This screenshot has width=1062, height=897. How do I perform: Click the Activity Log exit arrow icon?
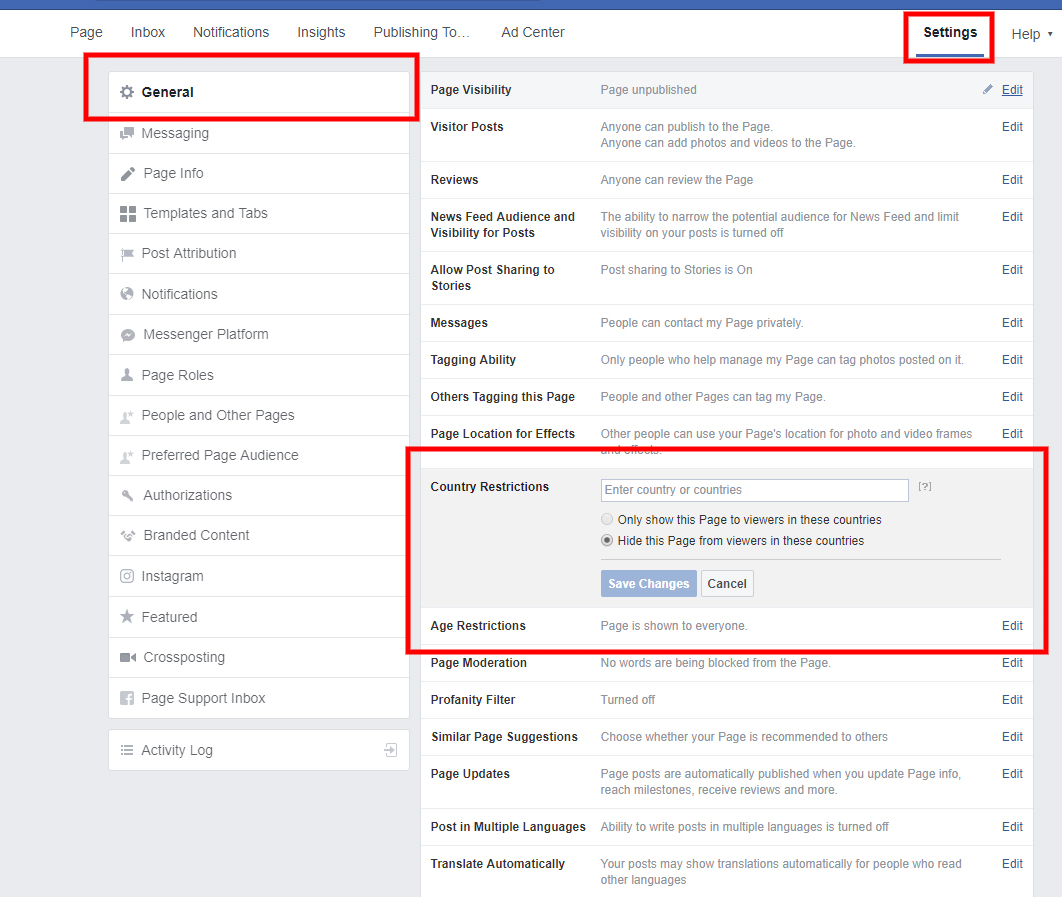click(x=391, y=750)
